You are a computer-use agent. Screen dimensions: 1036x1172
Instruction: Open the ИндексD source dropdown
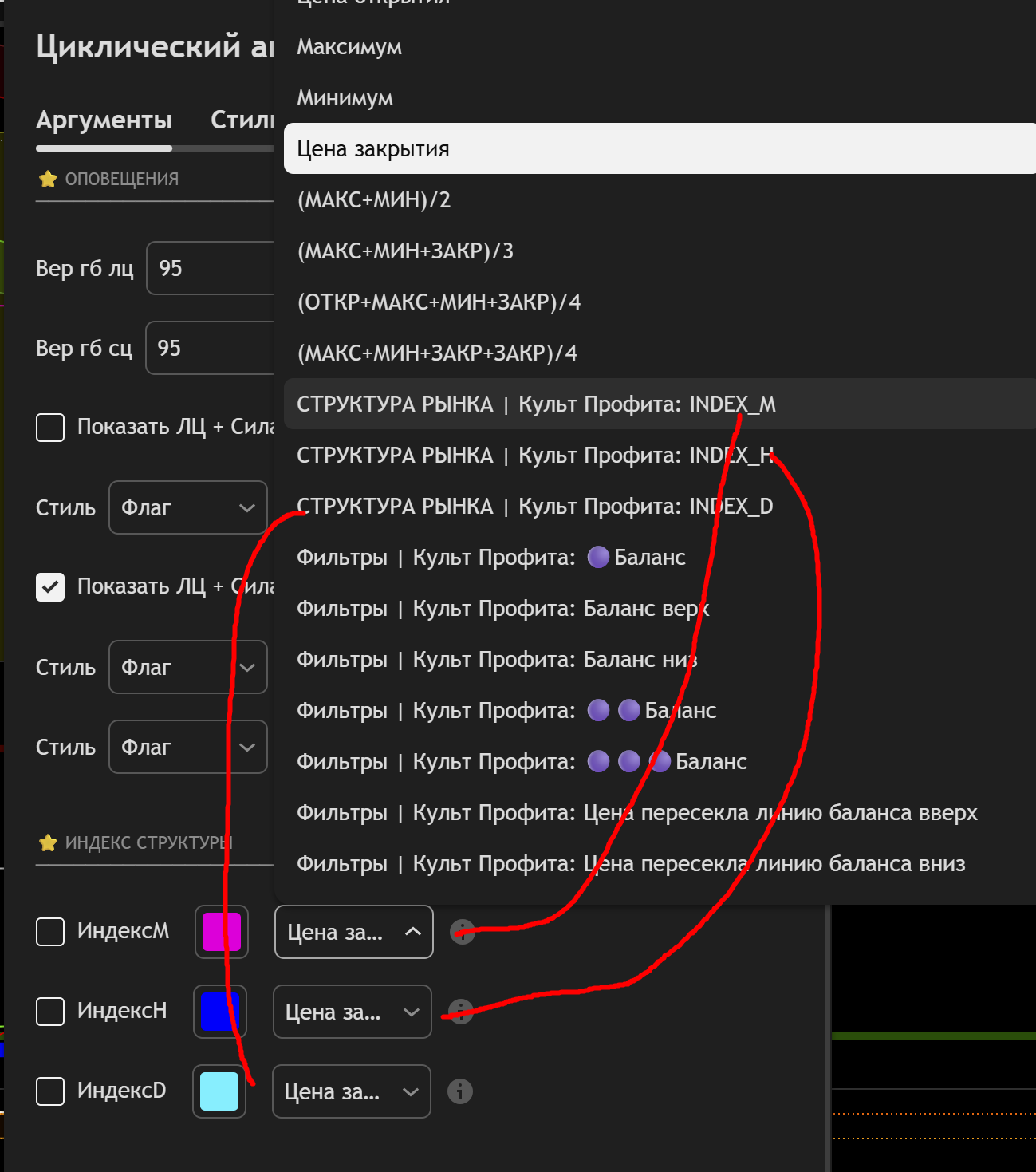351,1091
